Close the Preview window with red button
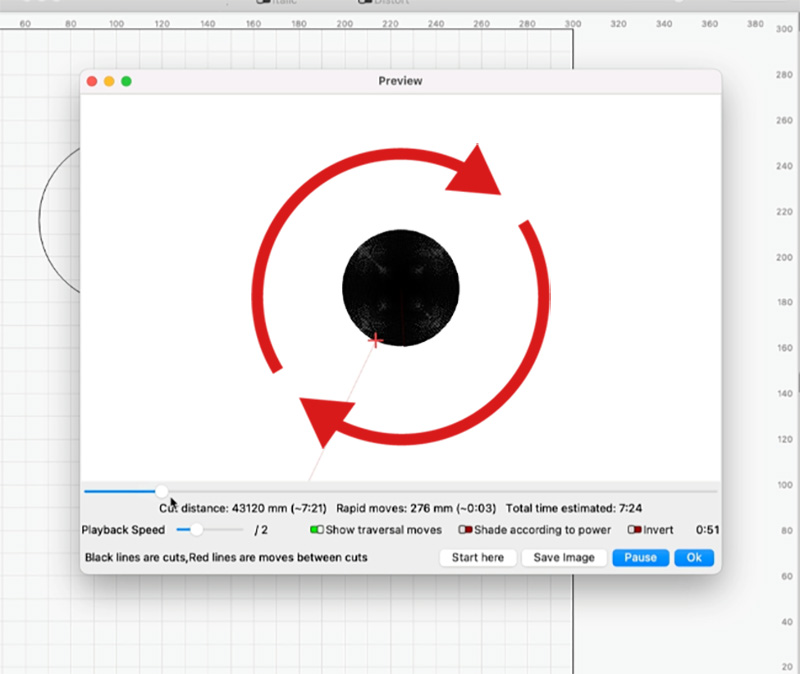 92,81
